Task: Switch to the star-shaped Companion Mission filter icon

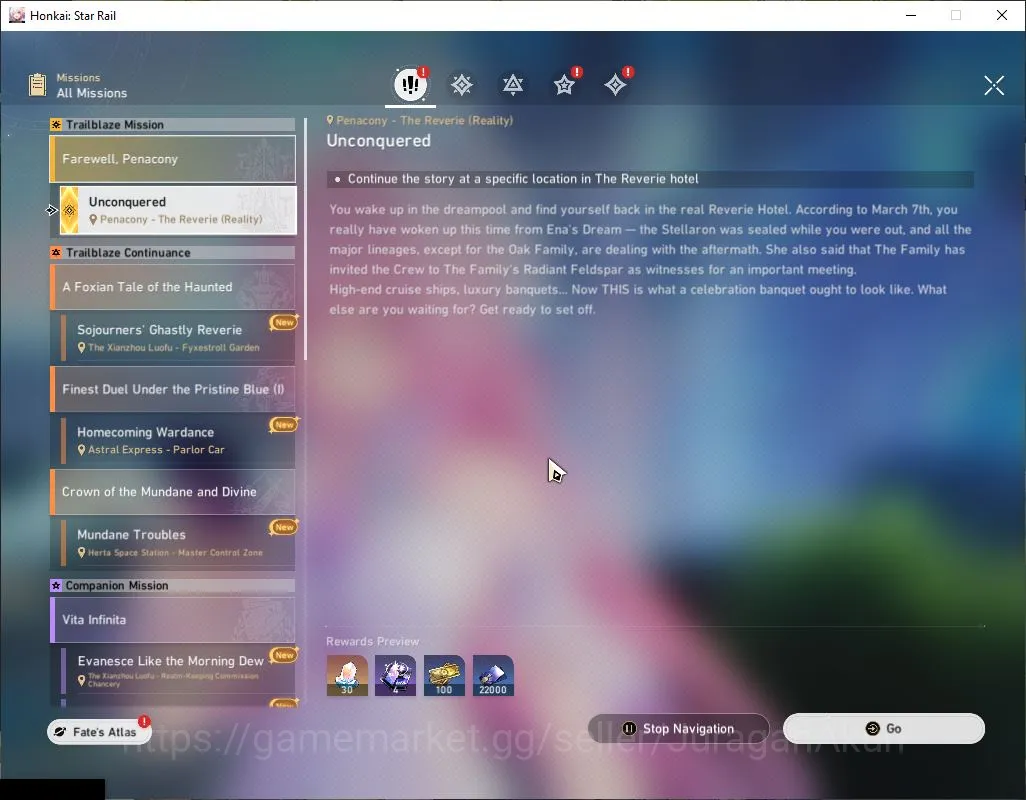Action: pyautogui.click(x=564, y=85)
